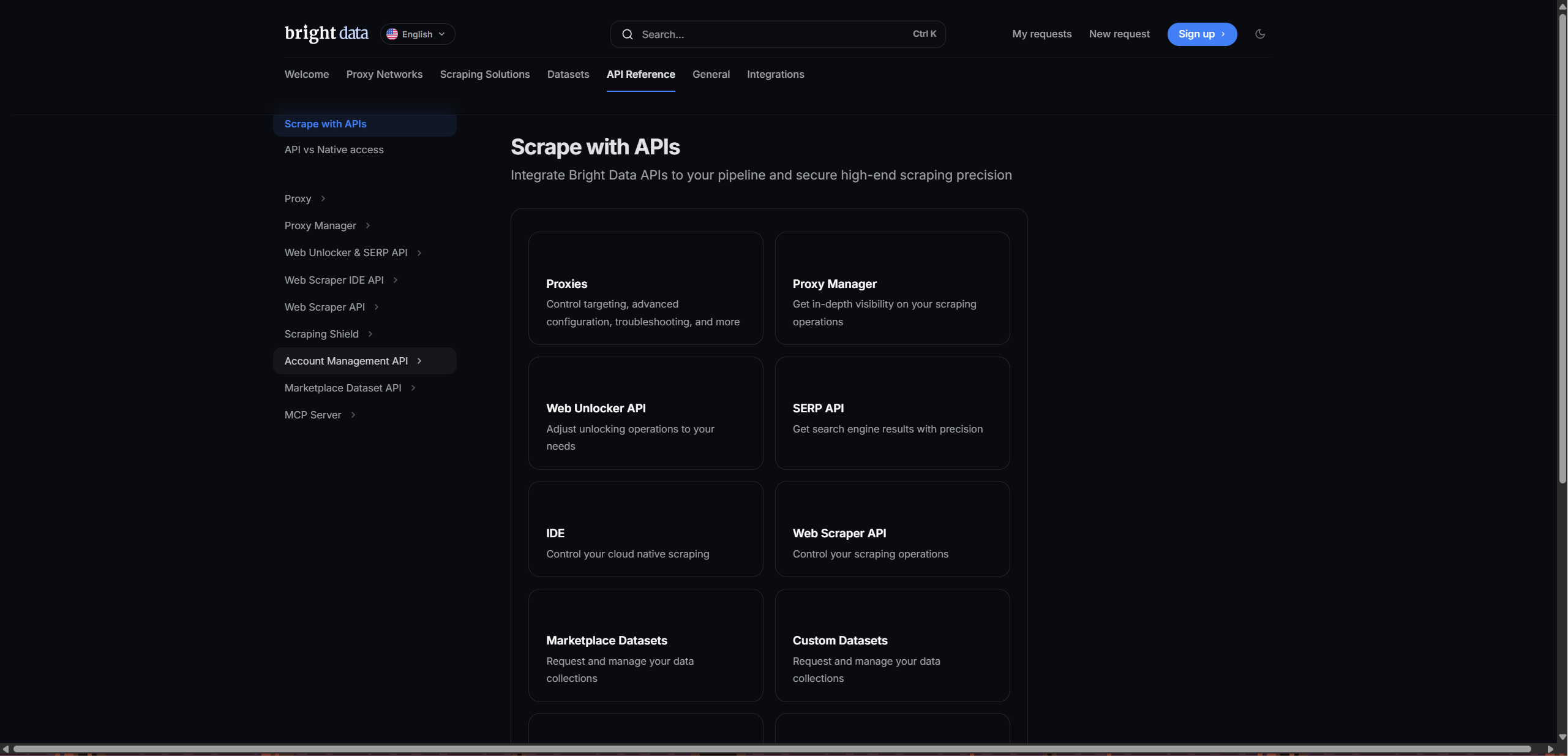Toggle dark mode moon icon
The height and width of the screenshot is (756, 1568).
[1259, 34]
